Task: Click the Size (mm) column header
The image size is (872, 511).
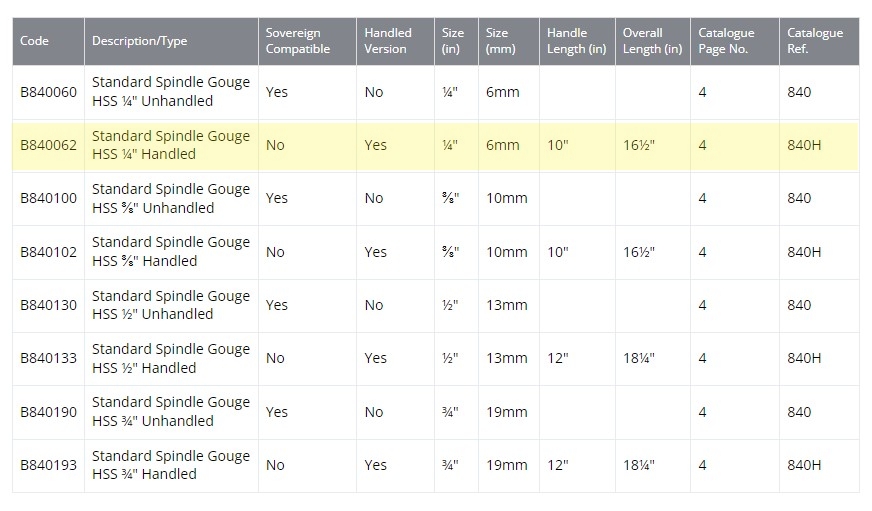Action: (501, 41)
